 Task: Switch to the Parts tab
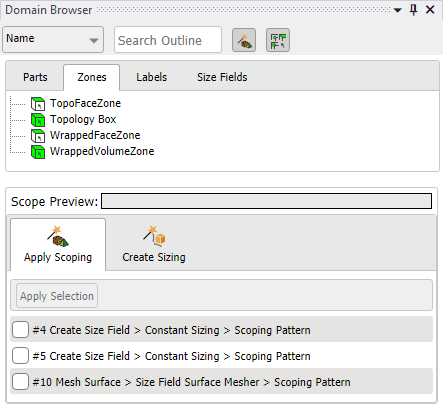(x=35, y=77)
